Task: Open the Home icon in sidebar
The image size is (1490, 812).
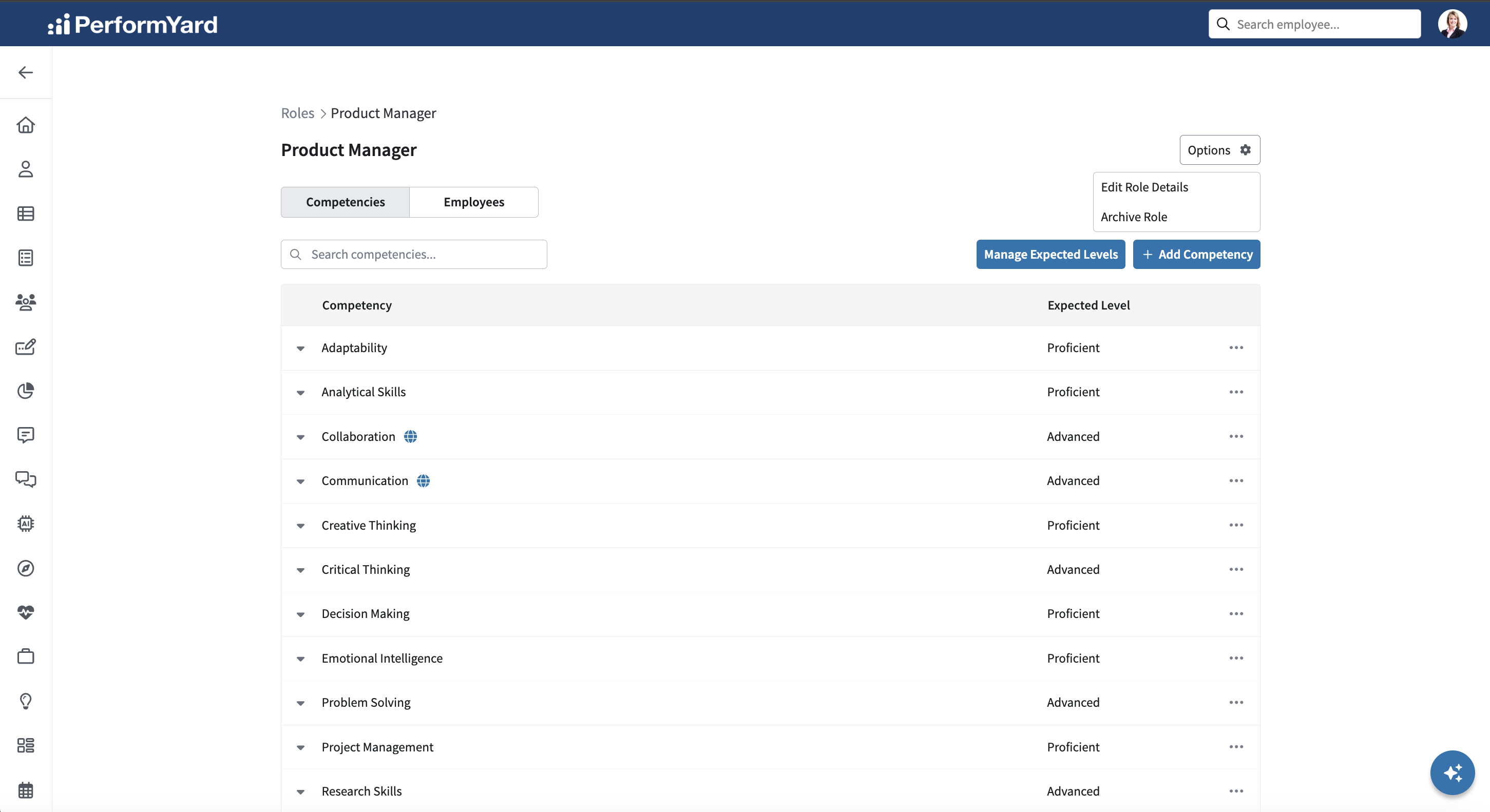Action: (x=26, y=125)
